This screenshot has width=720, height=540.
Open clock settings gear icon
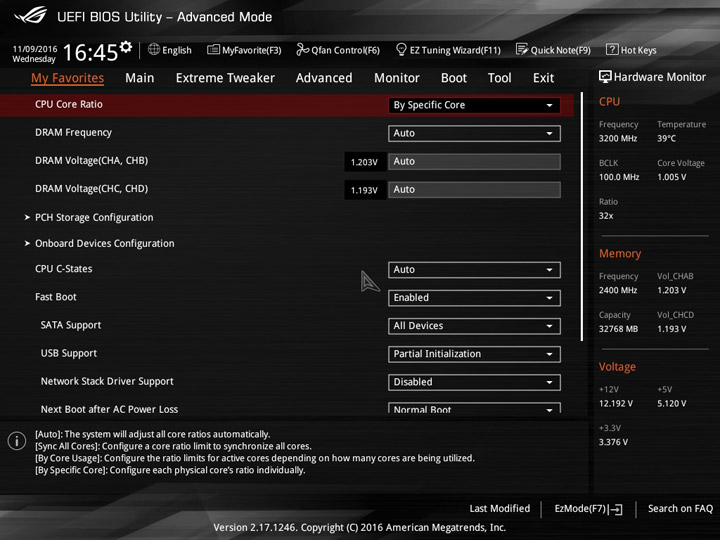point(126,47)
